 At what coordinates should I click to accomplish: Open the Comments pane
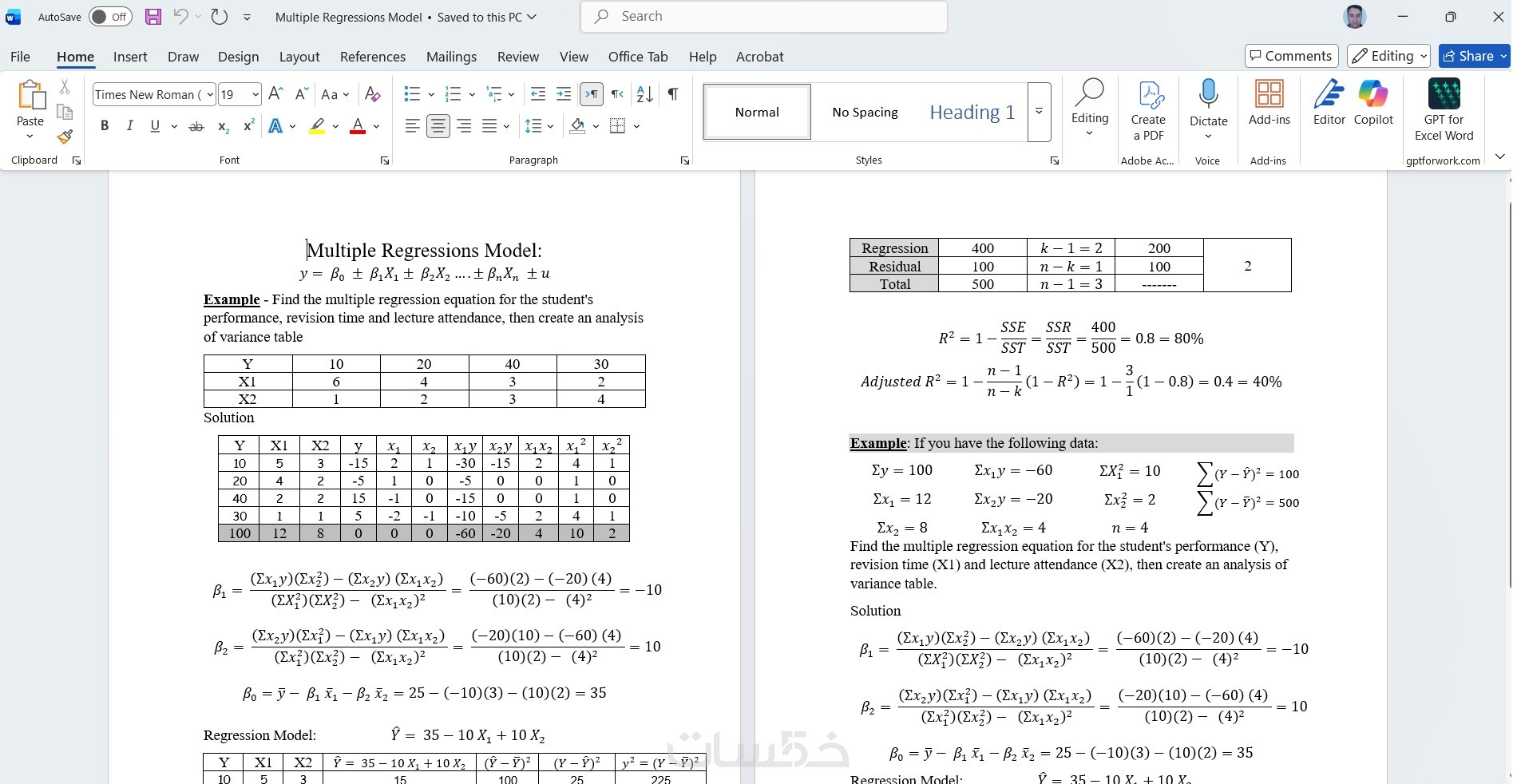coord(1291,56)
